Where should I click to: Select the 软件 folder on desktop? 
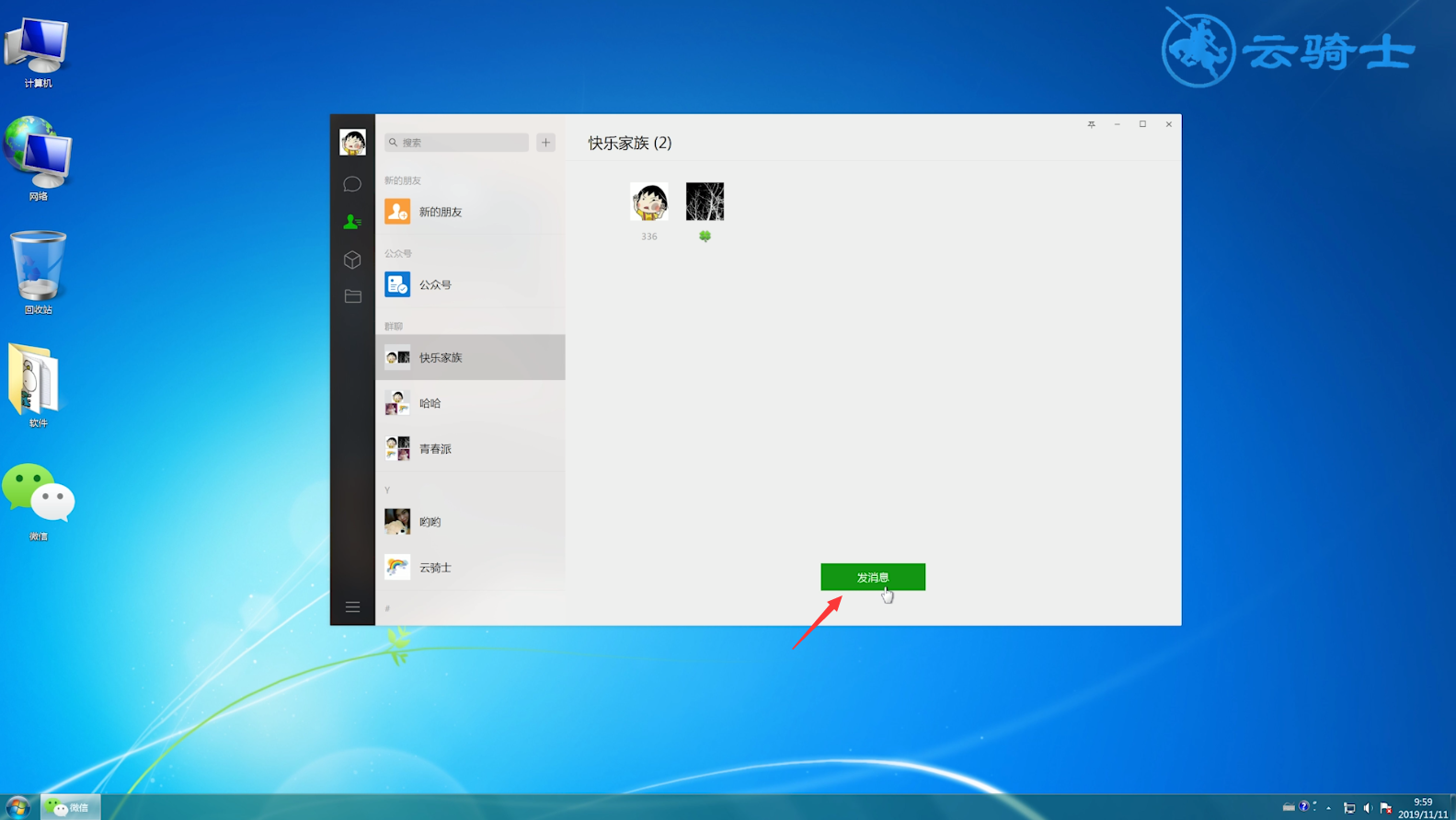click(36, 386)
